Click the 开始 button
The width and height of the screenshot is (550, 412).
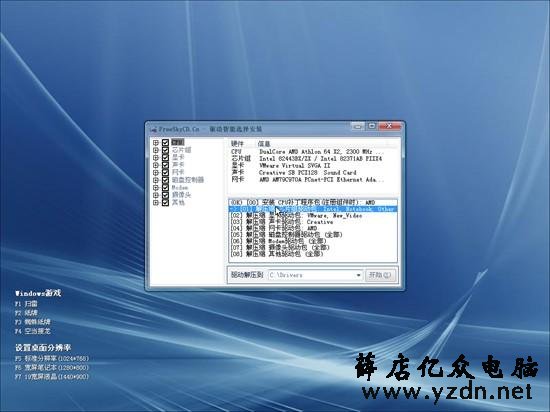380,275
